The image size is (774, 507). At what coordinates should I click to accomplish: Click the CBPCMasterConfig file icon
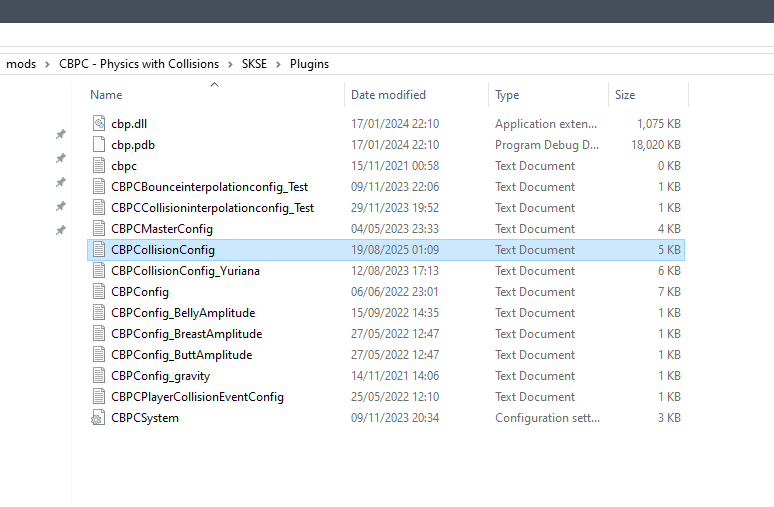[x=99, y=228]
